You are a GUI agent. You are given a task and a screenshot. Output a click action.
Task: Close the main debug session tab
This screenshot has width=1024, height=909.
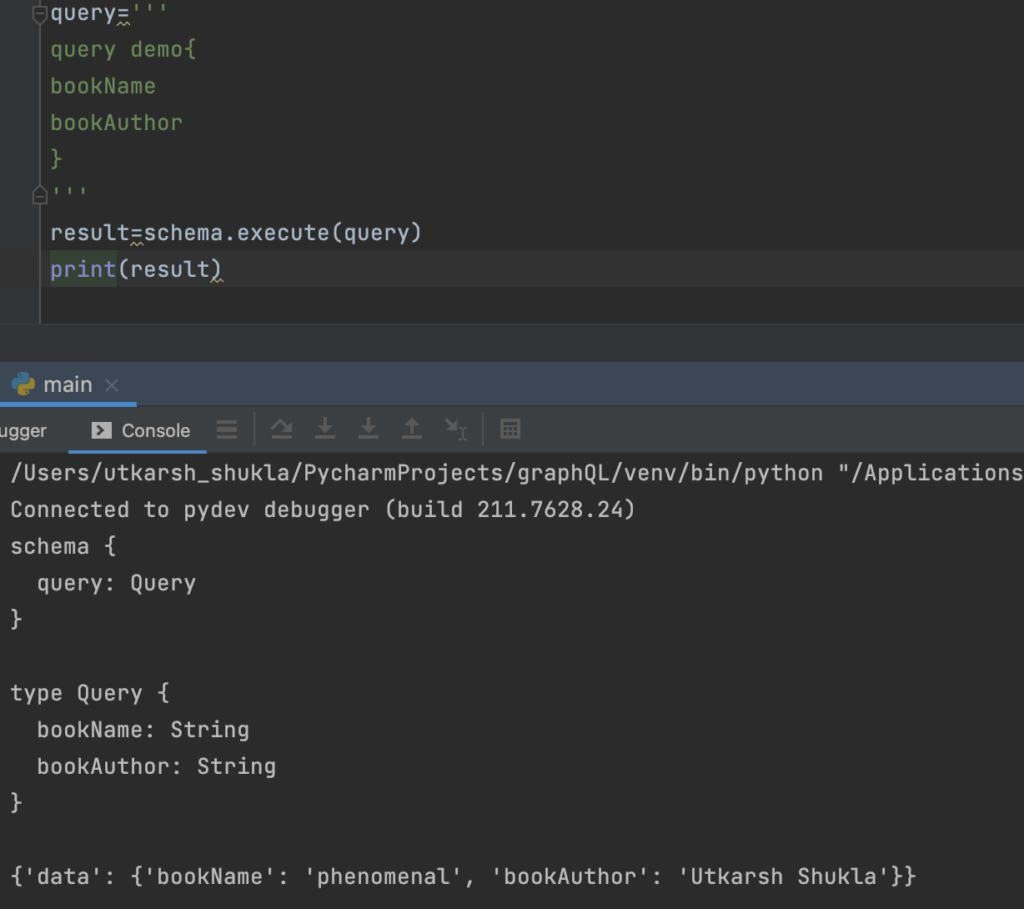[x=112, y=385]
